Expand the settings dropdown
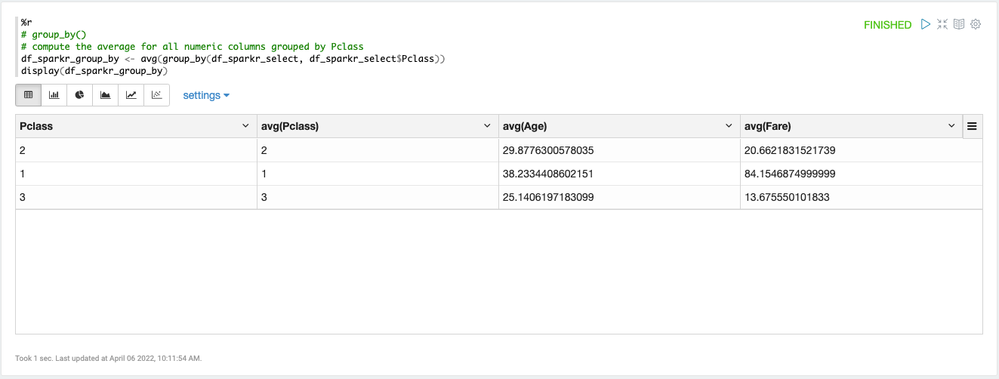The height and width of the screenshot is (379, 999). coord(206,95)
